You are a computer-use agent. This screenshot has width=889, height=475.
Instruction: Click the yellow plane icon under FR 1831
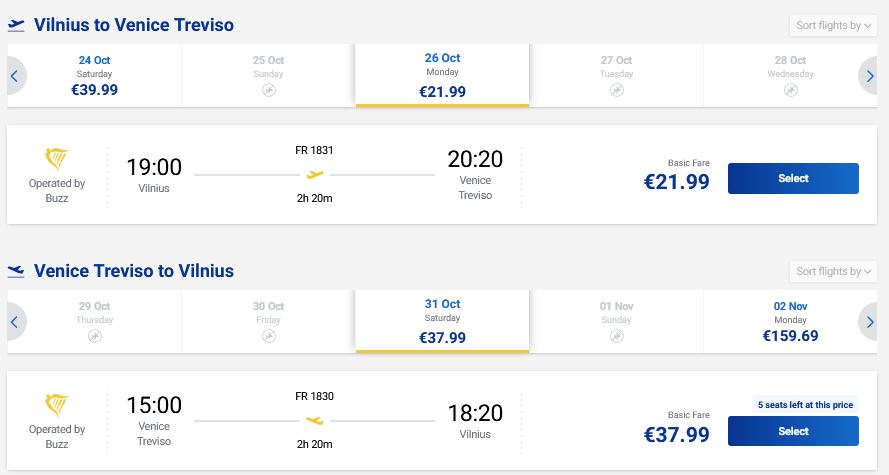tap(315, 175)
